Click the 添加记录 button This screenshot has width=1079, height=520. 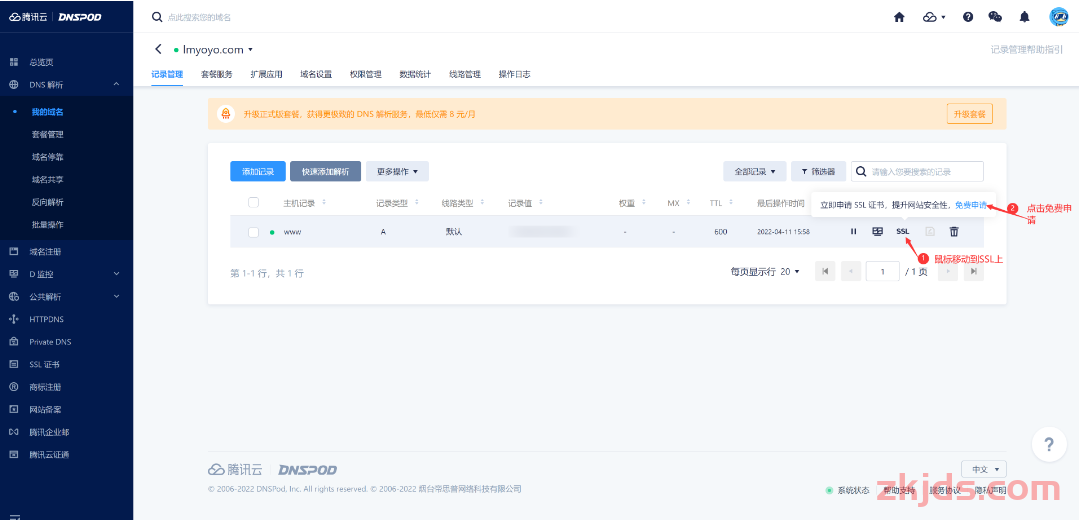click(258, 171)
